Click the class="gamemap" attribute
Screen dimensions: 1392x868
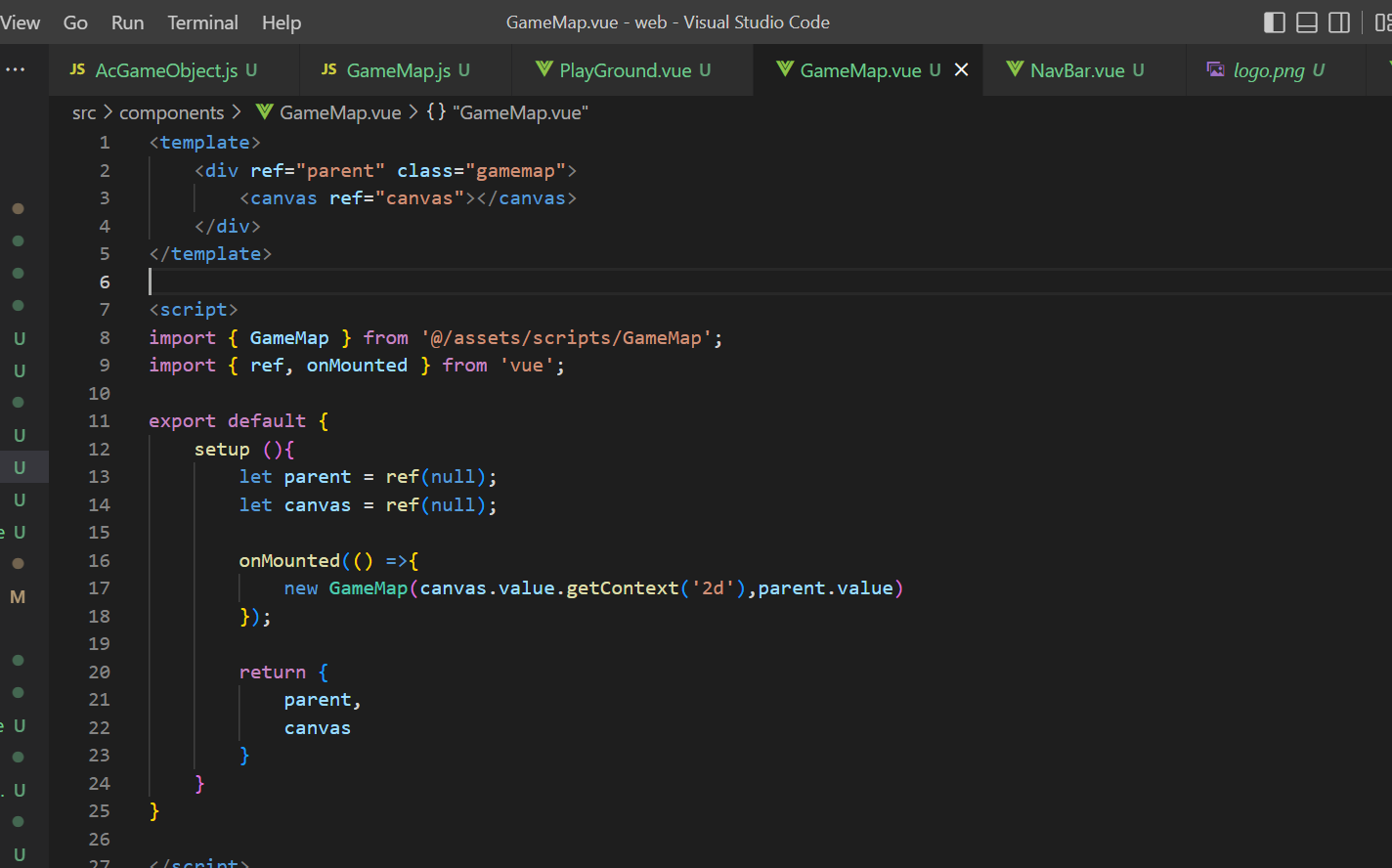tap(481, 171)
